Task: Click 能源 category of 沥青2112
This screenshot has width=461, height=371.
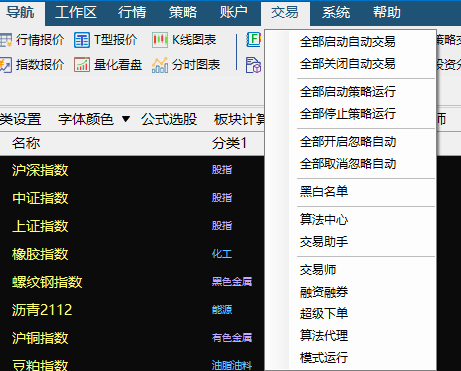Action: 222,310
